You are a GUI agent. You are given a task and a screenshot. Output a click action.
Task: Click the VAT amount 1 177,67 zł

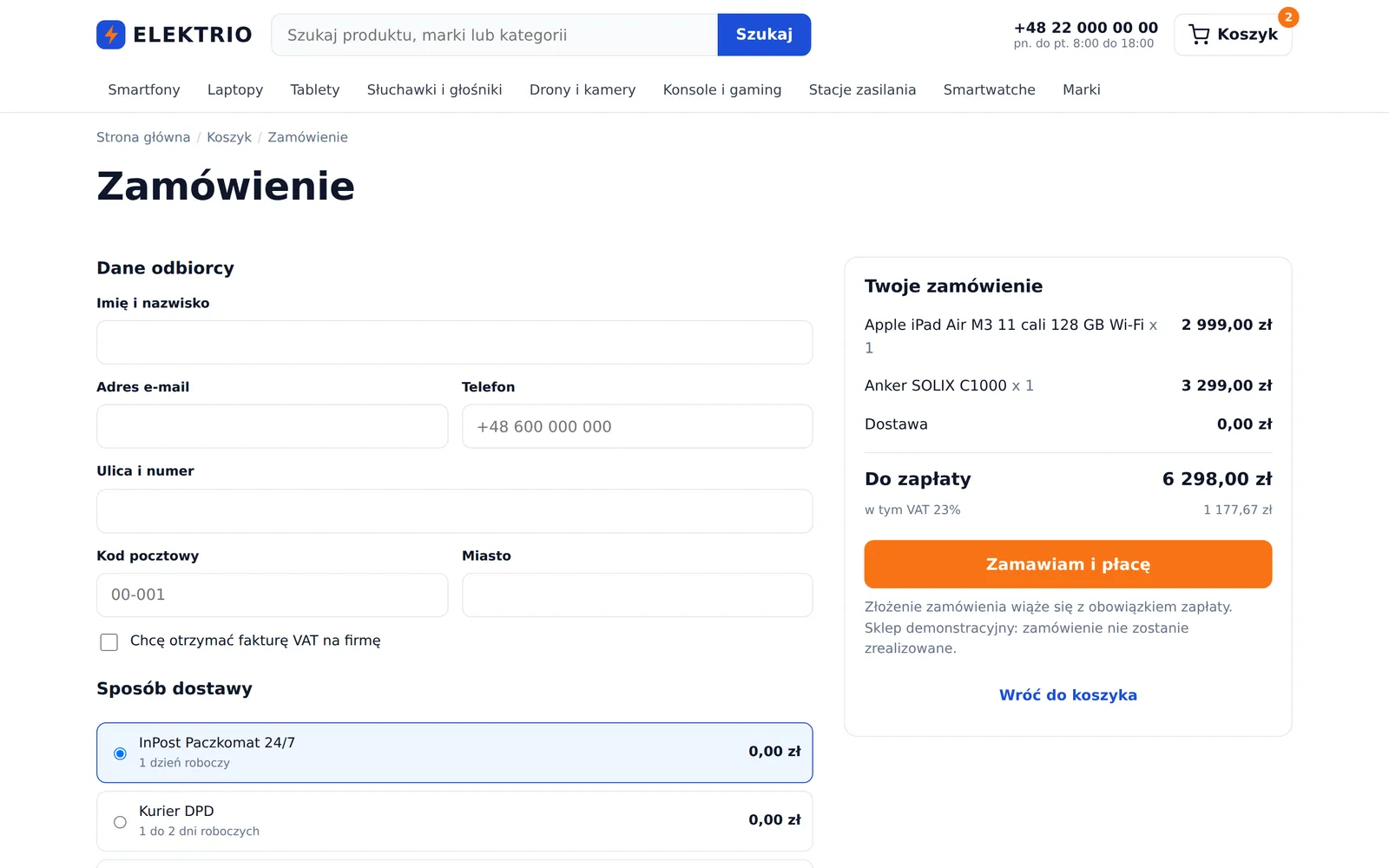click(x=1238, y=510)
